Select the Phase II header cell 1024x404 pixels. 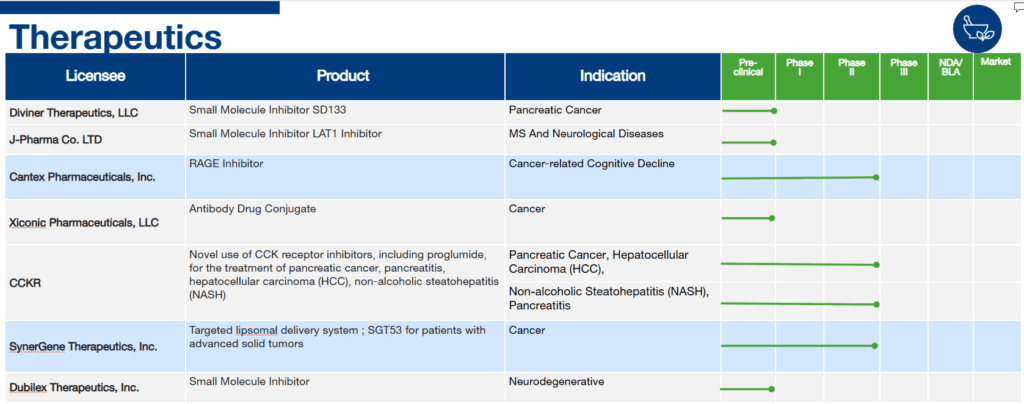pos(852,76)
